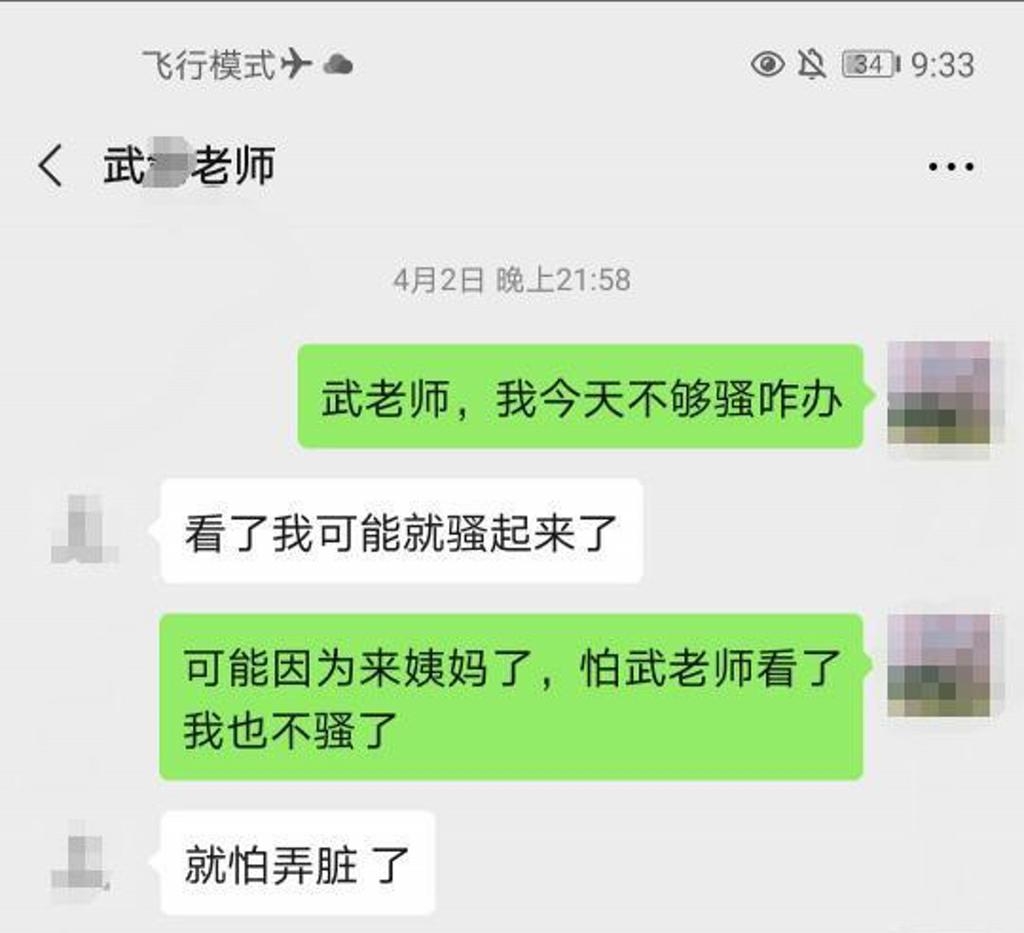1024x933 pixels.
Task: Tap the battery indicator showing 34
Action: click(x=871, y=65)
